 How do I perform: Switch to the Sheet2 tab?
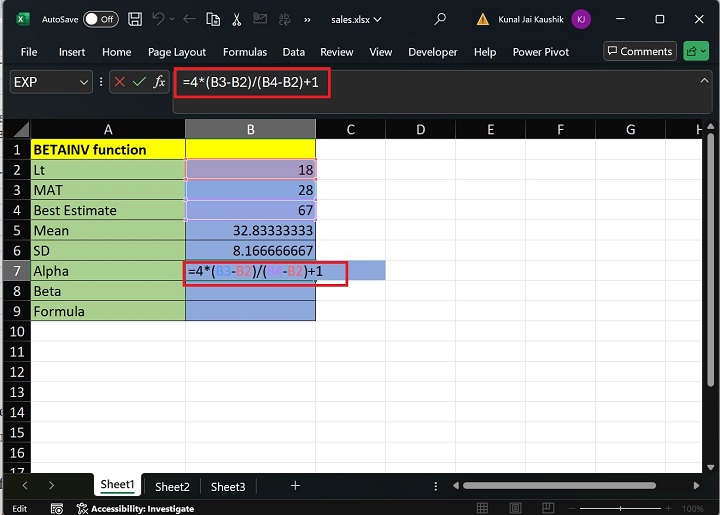click(x=172, y=487)
